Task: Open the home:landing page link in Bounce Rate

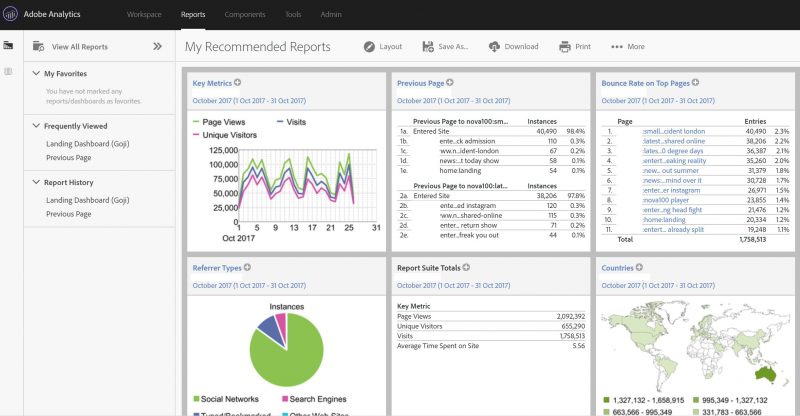Action: click(x=664, y=219)
